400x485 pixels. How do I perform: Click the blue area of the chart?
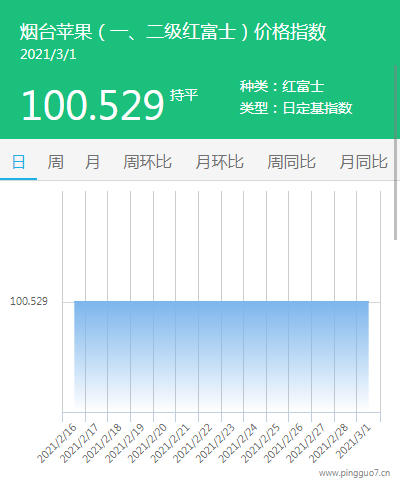coord(221,356)
